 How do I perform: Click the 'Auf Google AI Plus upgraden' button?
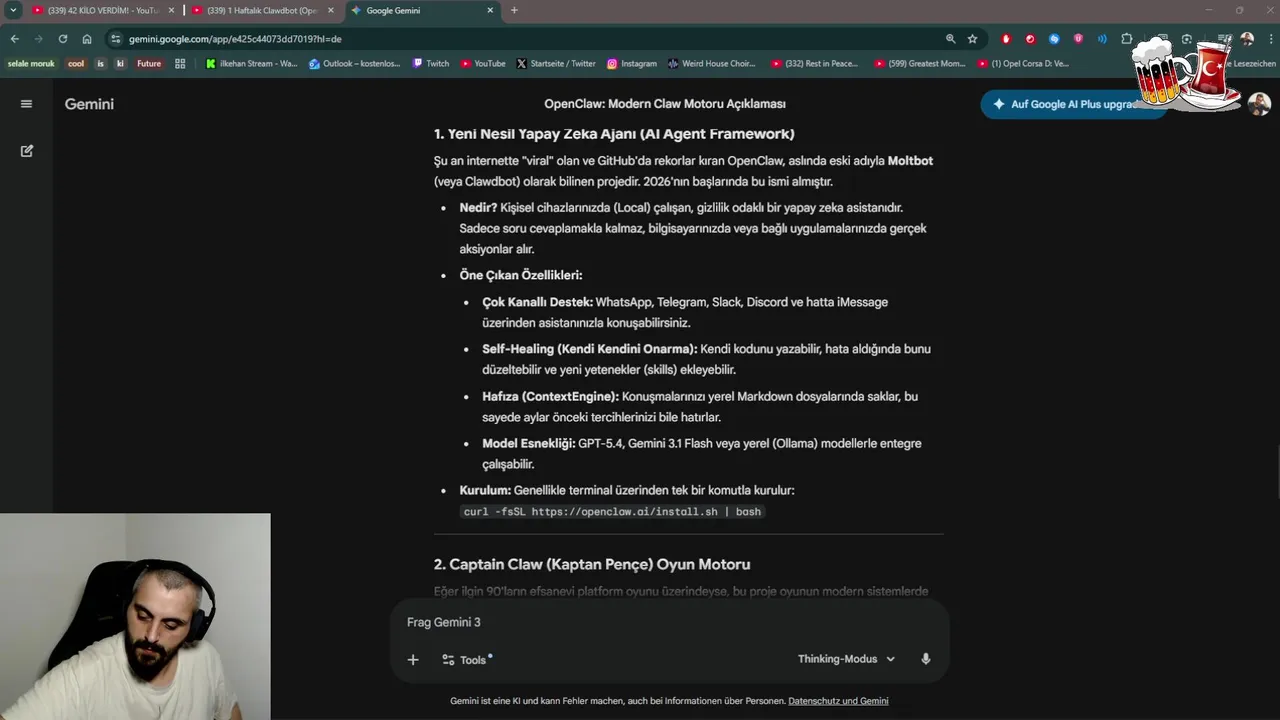(x=1074, y=104)
